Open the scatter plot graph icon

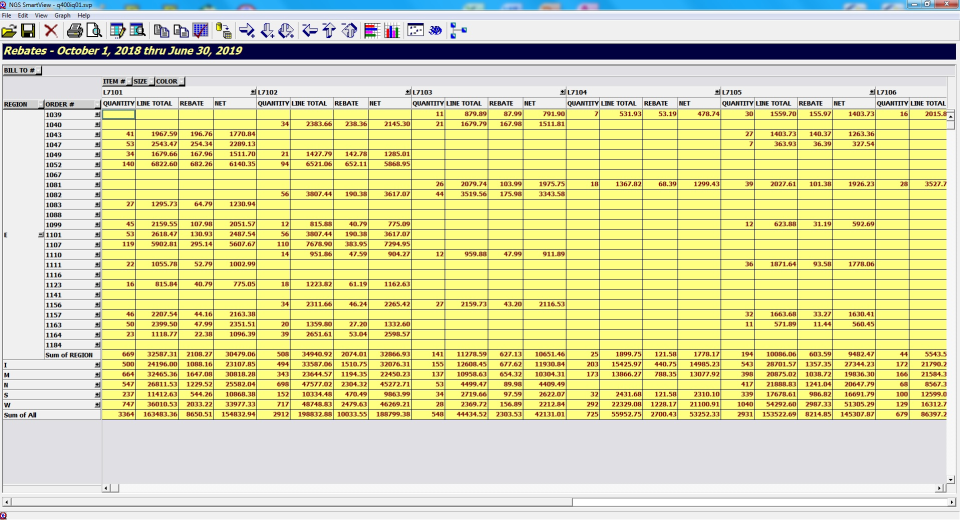click(415, 31)
